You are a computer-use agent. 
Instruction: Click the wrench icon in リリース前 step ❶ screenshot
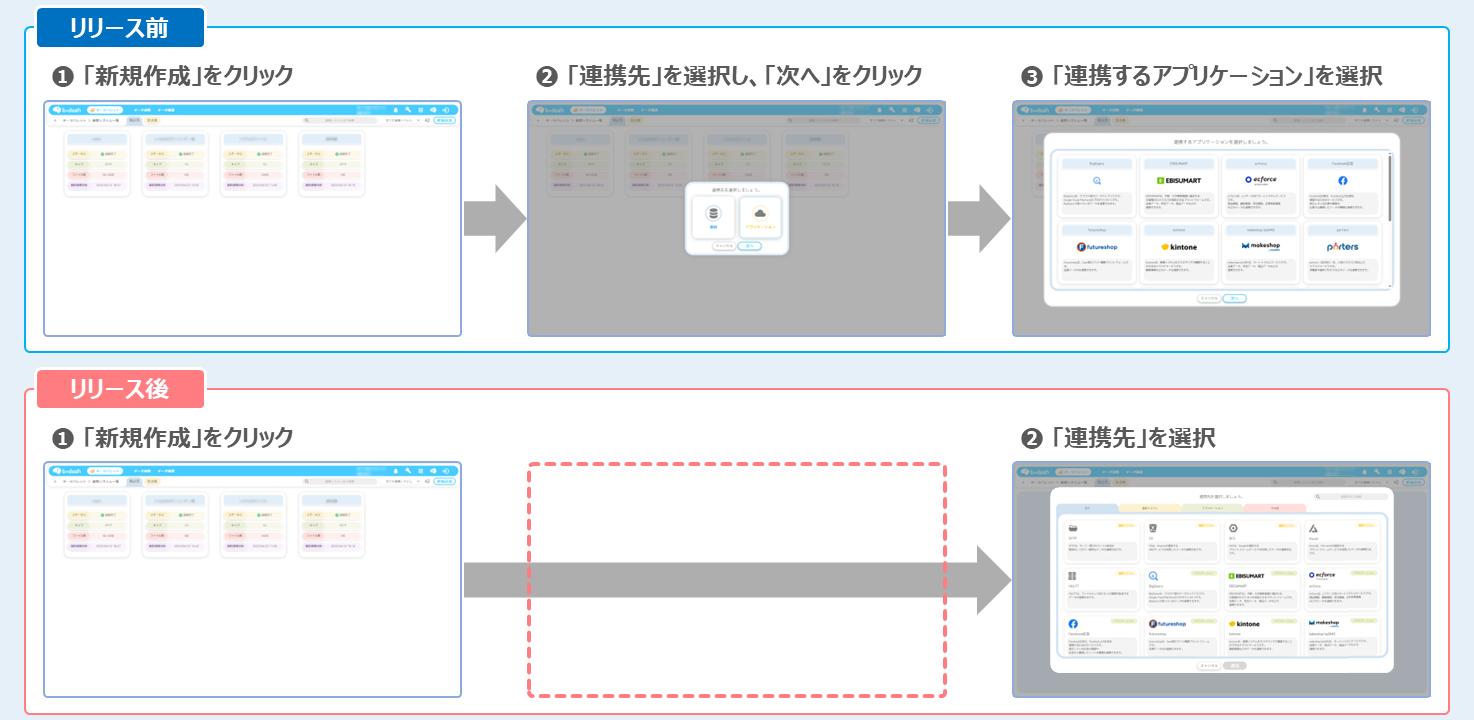[408, 110]
